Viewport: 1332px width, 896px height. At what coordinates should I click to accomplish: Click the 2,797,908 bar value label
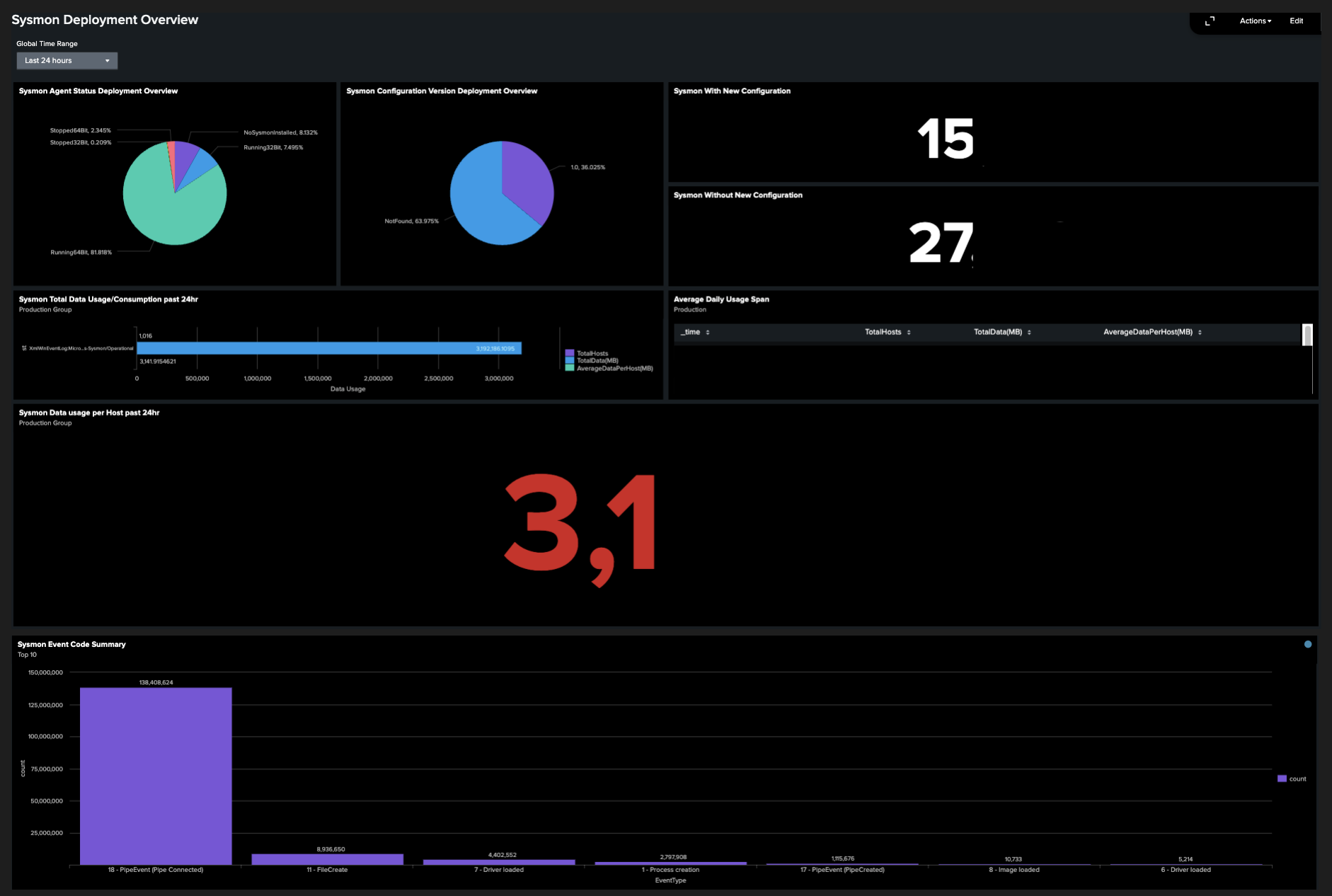673,856
